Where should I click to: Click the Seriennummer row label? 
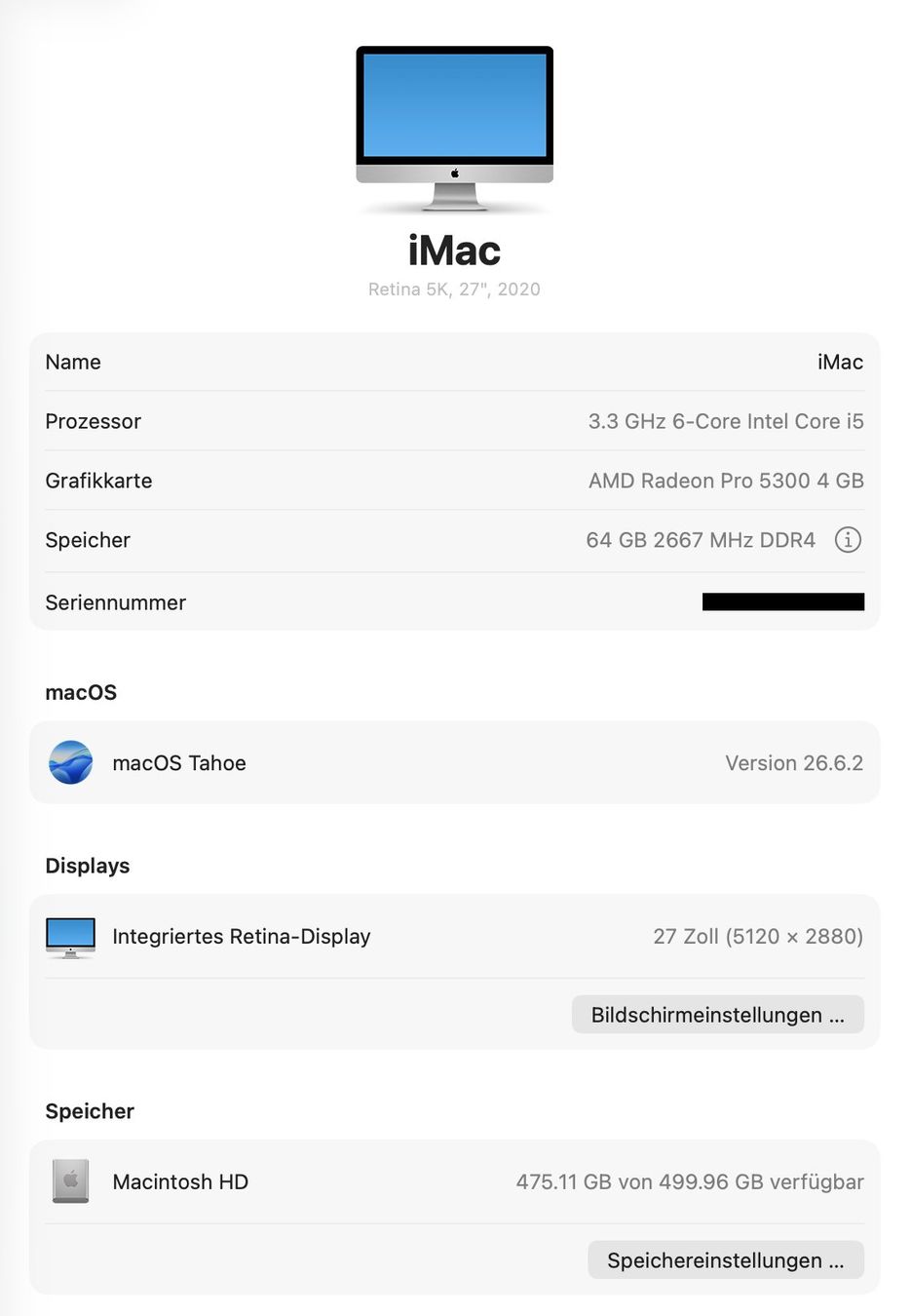115,602
